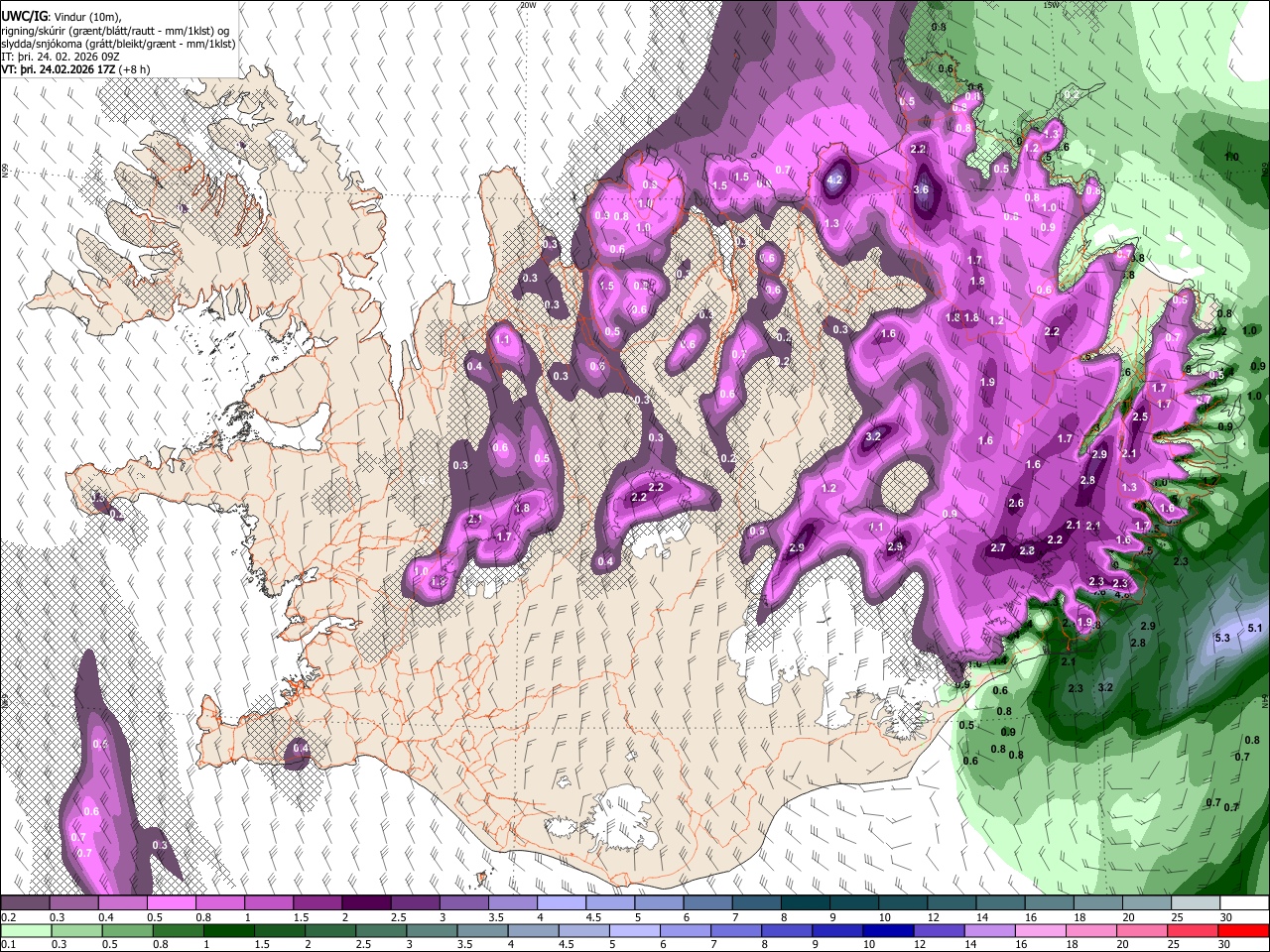This screenshot has width=1270, height=952.
Task: Click the '4.2' snowfall maximum value
Action: [x=834, y=179]
